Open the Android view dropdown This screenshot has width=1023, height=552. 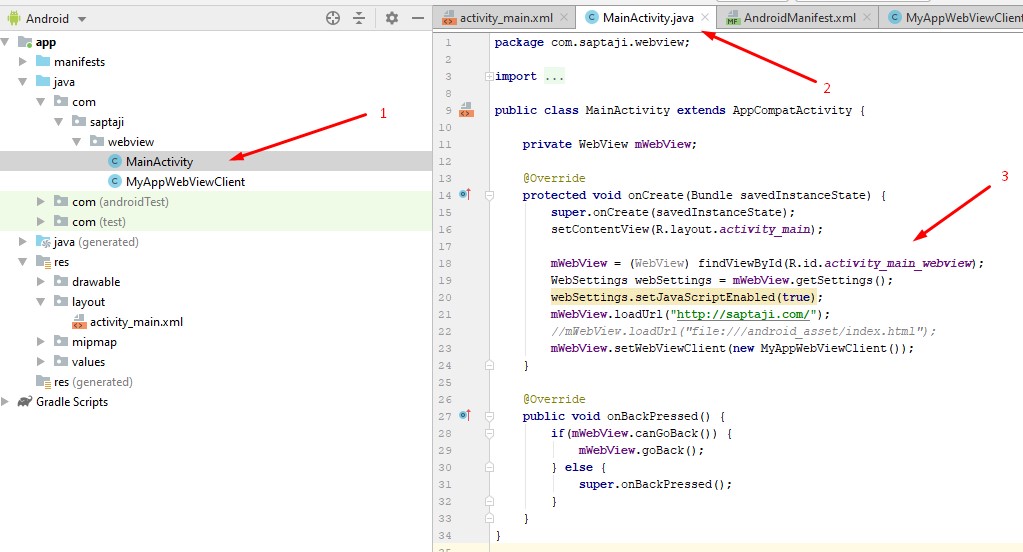[x=82, y=19]
